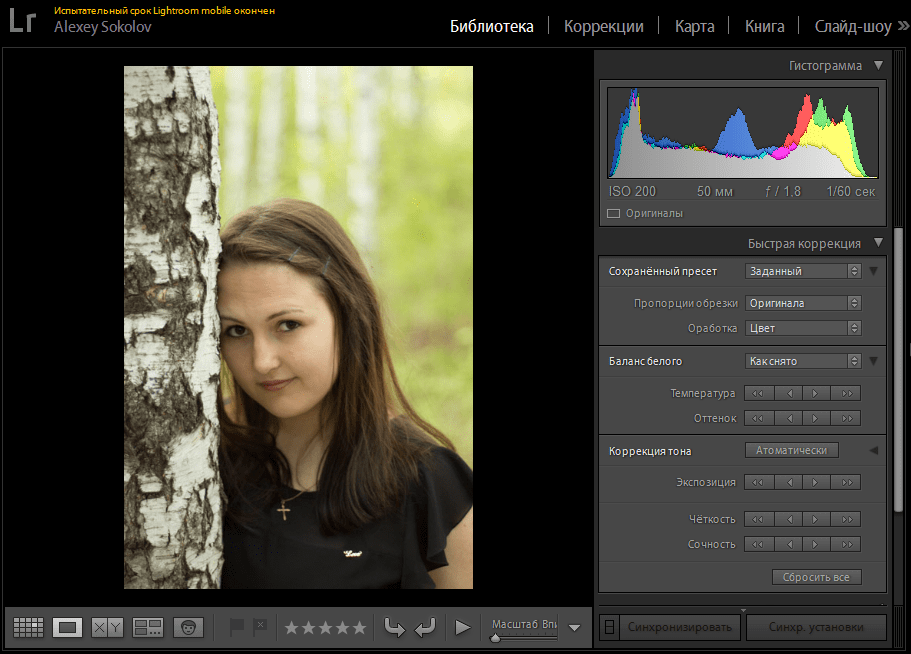Open People face view icon
Image resolution: width=911 pixels, height=654 pixels.
pos(188,627)
